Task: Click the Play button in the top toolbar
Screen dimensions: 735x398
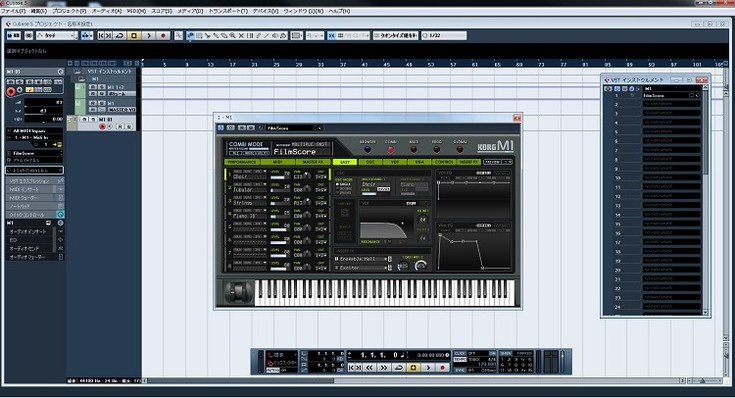Action: (x=149, y=36)
